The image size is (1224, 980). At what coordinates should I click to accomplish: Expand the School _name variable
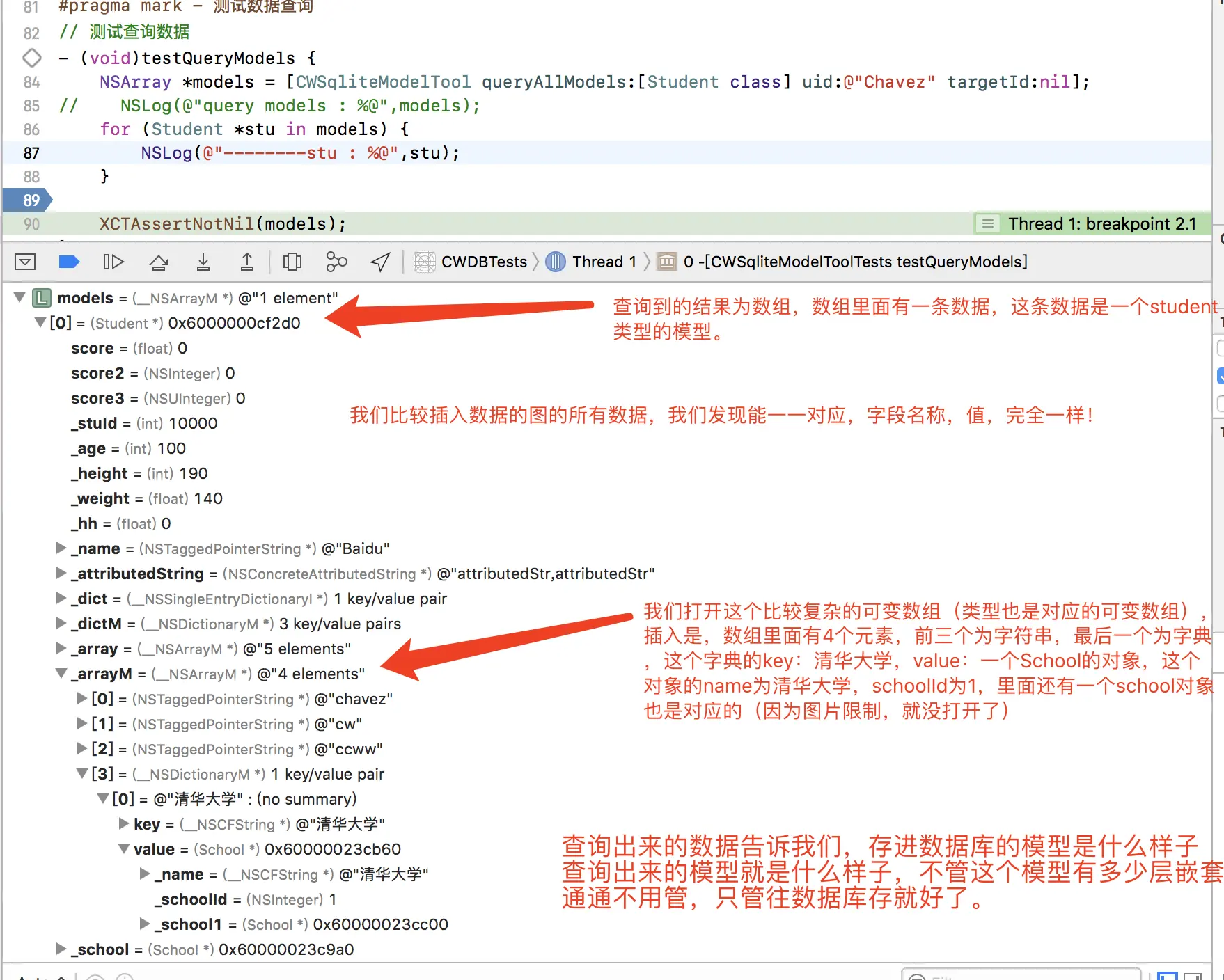point(145,874)
